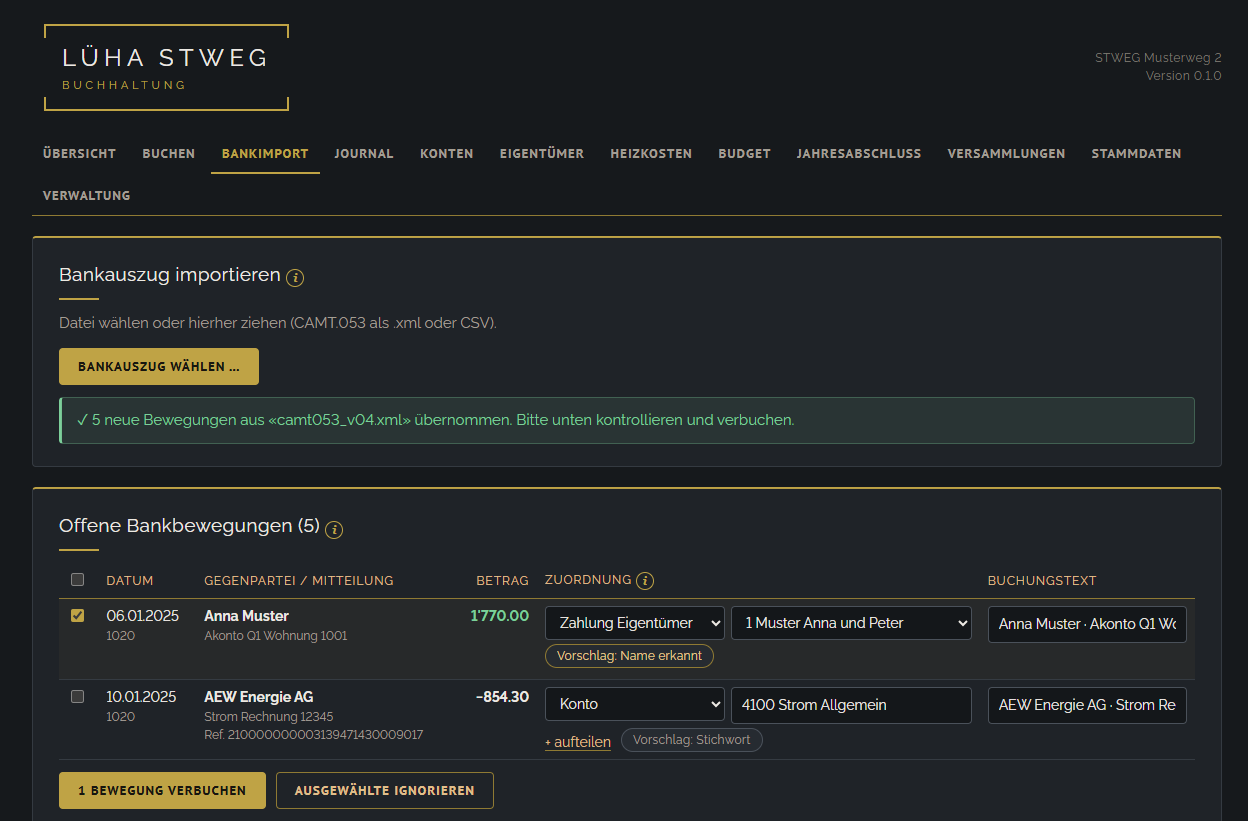Click the Akonto Q1 Wohnung 1001 message

(276, 636)
